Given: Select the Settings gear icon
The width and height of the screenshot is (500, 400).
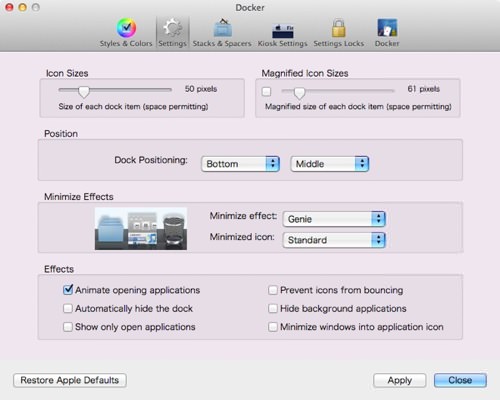Looking at the screenshot, I should coord(172,28).
